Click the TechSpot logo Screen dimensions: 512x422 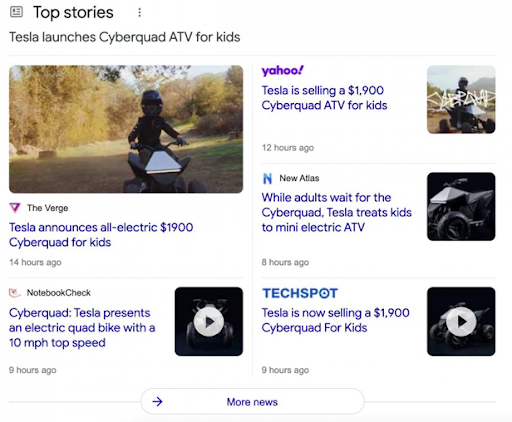click(x=300, y=293)
